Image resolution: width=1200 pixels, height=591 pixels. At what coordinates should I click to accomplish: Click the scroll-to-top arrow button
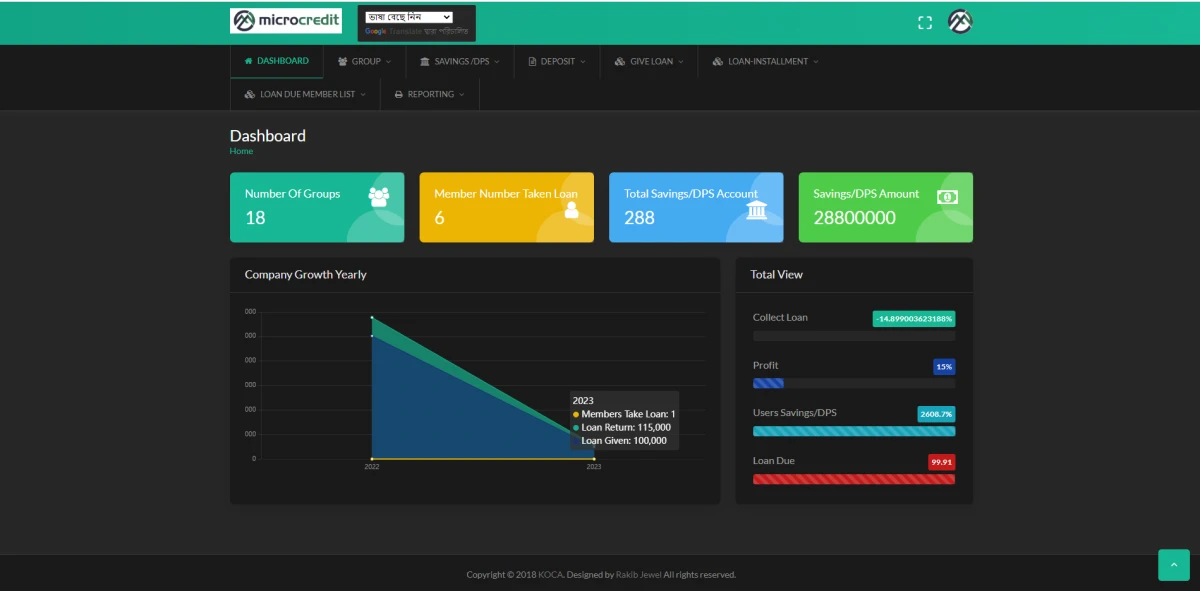pyautogui.click(x=1174, y=565)
